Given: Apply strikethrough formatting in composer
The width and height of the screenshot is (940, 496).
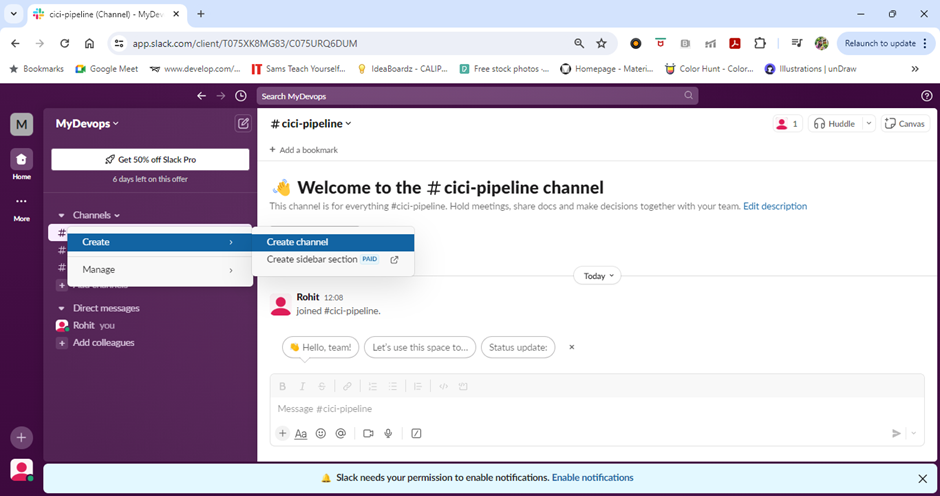Looking at the screenshot, I should tap(322, 386).
